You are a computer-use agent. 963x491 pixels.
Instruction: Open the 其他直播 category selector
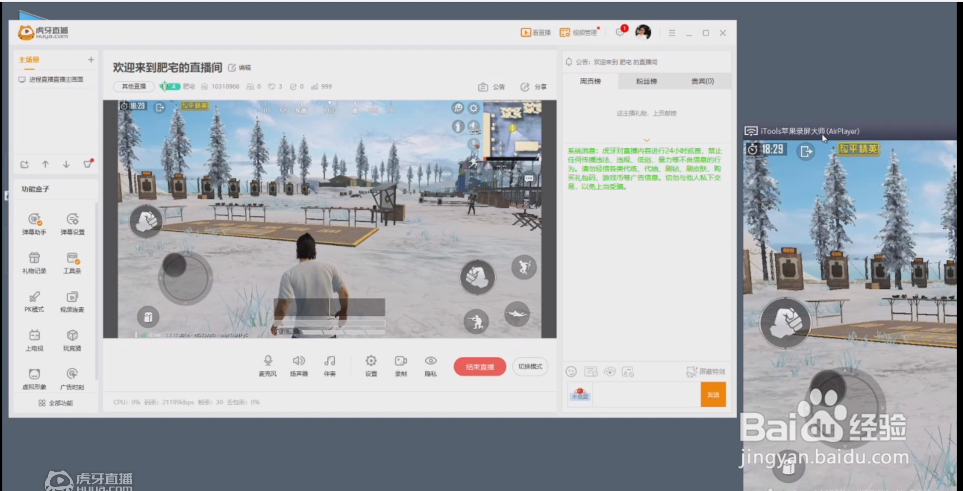[133, 87]
